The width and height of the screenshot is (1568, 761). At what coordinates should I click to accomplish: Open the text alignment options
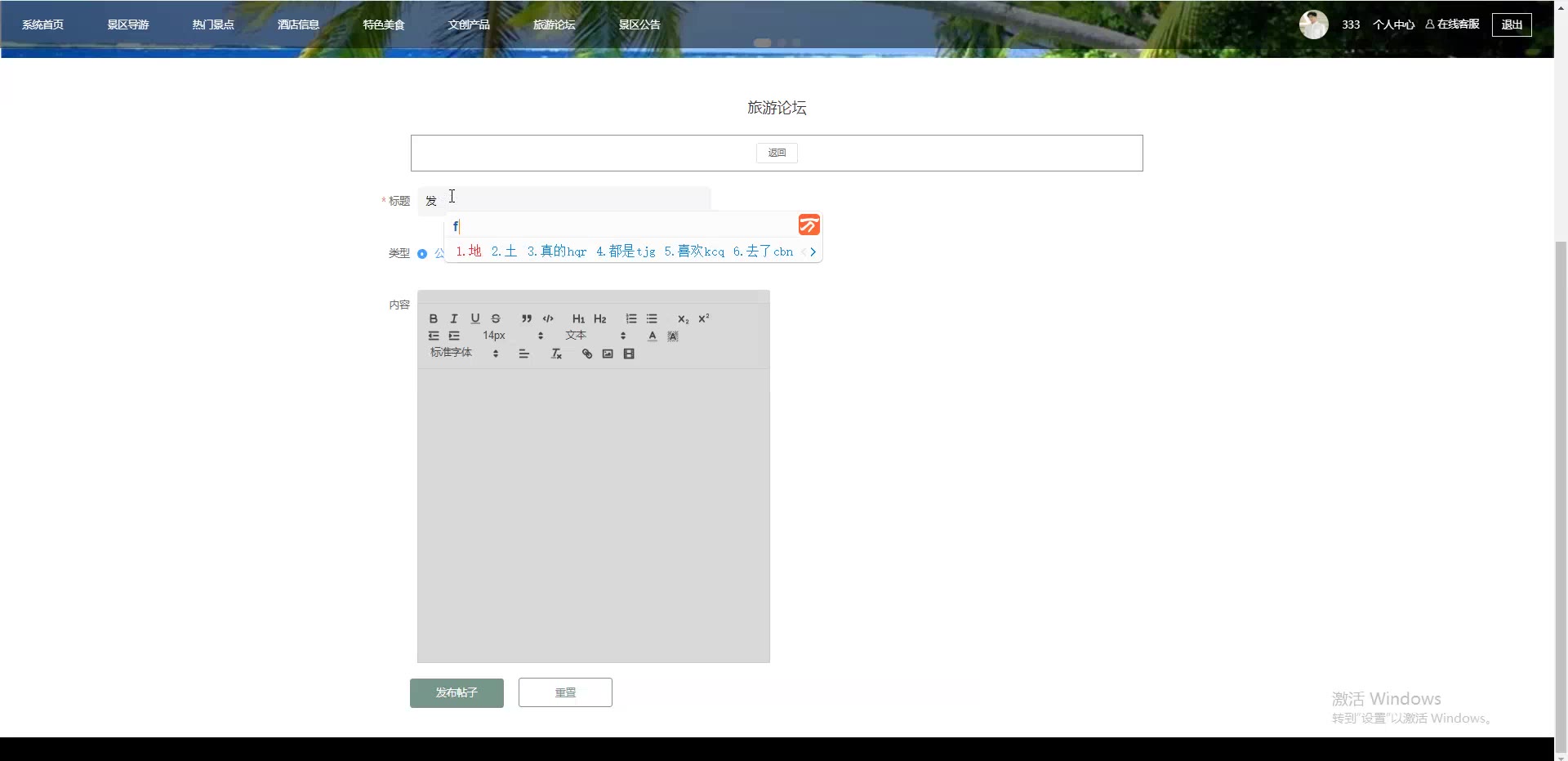click(524, 354)
